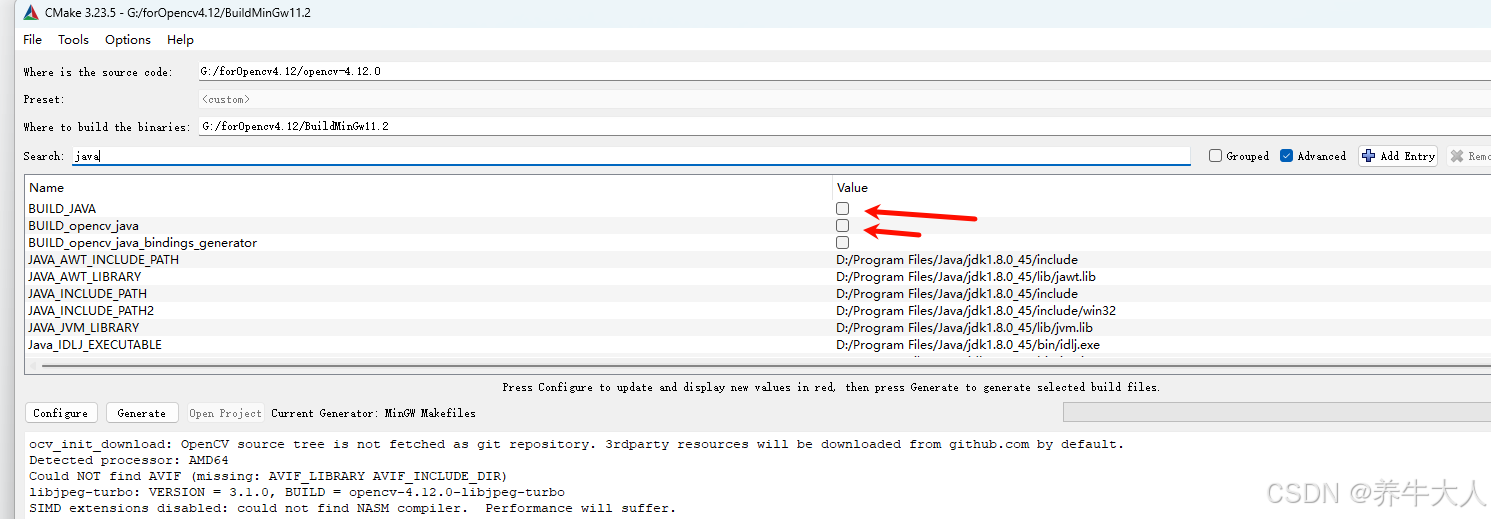The image size is (1491, 519).
Task: Click the Add Entry button label
Action: (1407, 156)
